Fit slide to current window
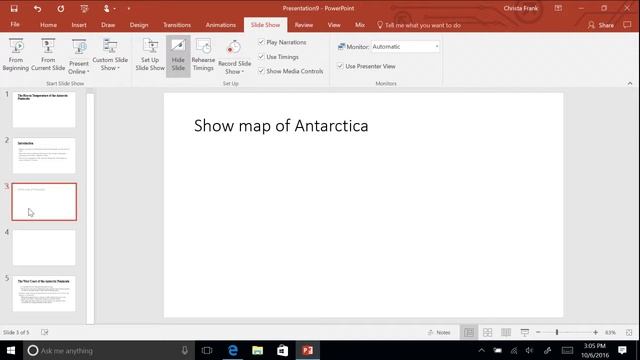640x360 pixels. pyautogui.click(x=629, y=333)
